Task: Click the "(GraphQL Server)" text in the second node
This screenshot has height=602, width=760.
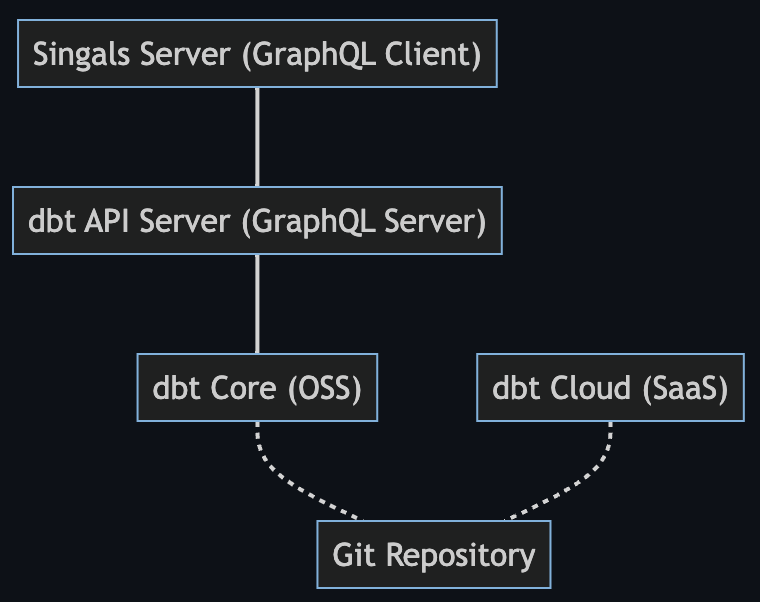Action: (364, 221)
